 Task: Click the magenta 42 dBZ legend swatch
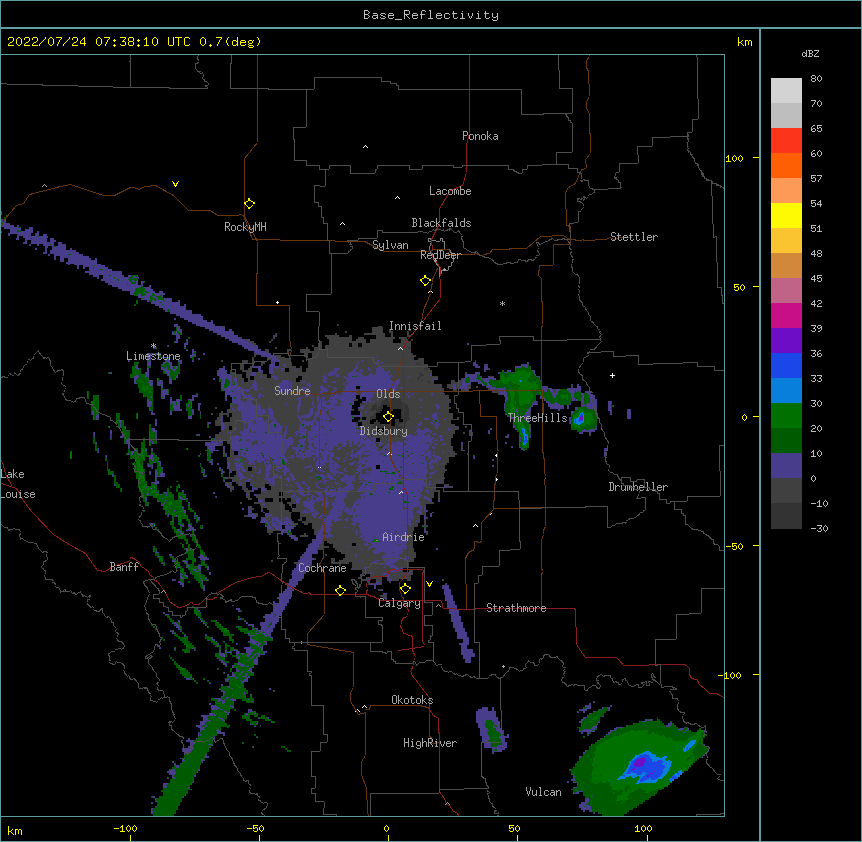[786, 315]
